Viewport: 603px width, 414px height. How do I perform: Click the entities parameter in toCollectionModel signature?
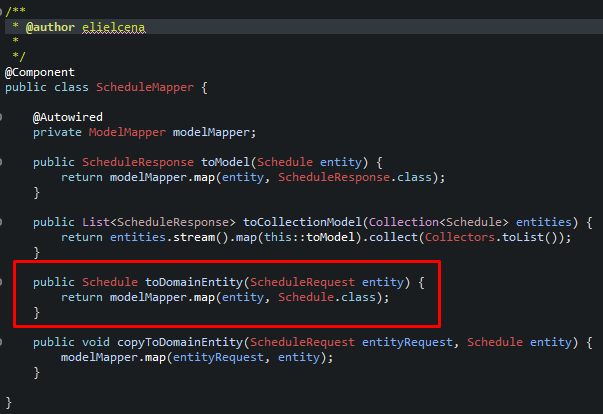click(x=543, y=222)
